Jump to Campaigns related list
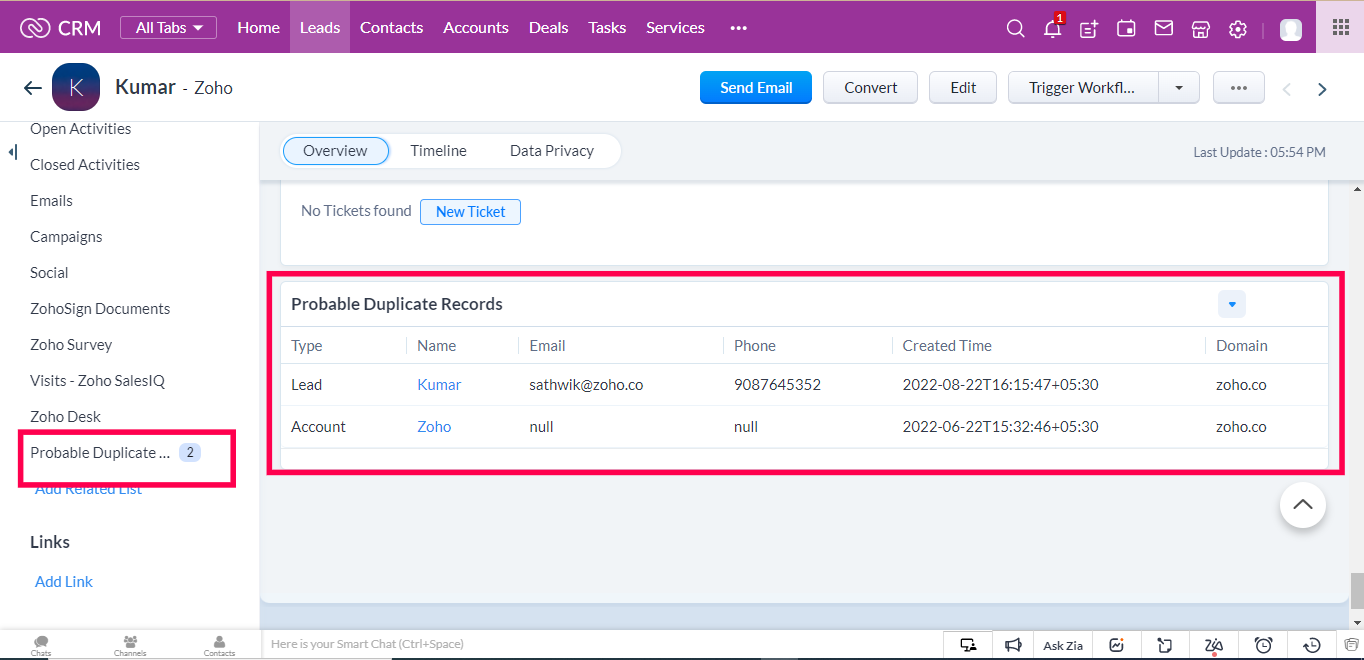Image resolution: width=1364 pixels, height=660 pixels. [66, 237]
